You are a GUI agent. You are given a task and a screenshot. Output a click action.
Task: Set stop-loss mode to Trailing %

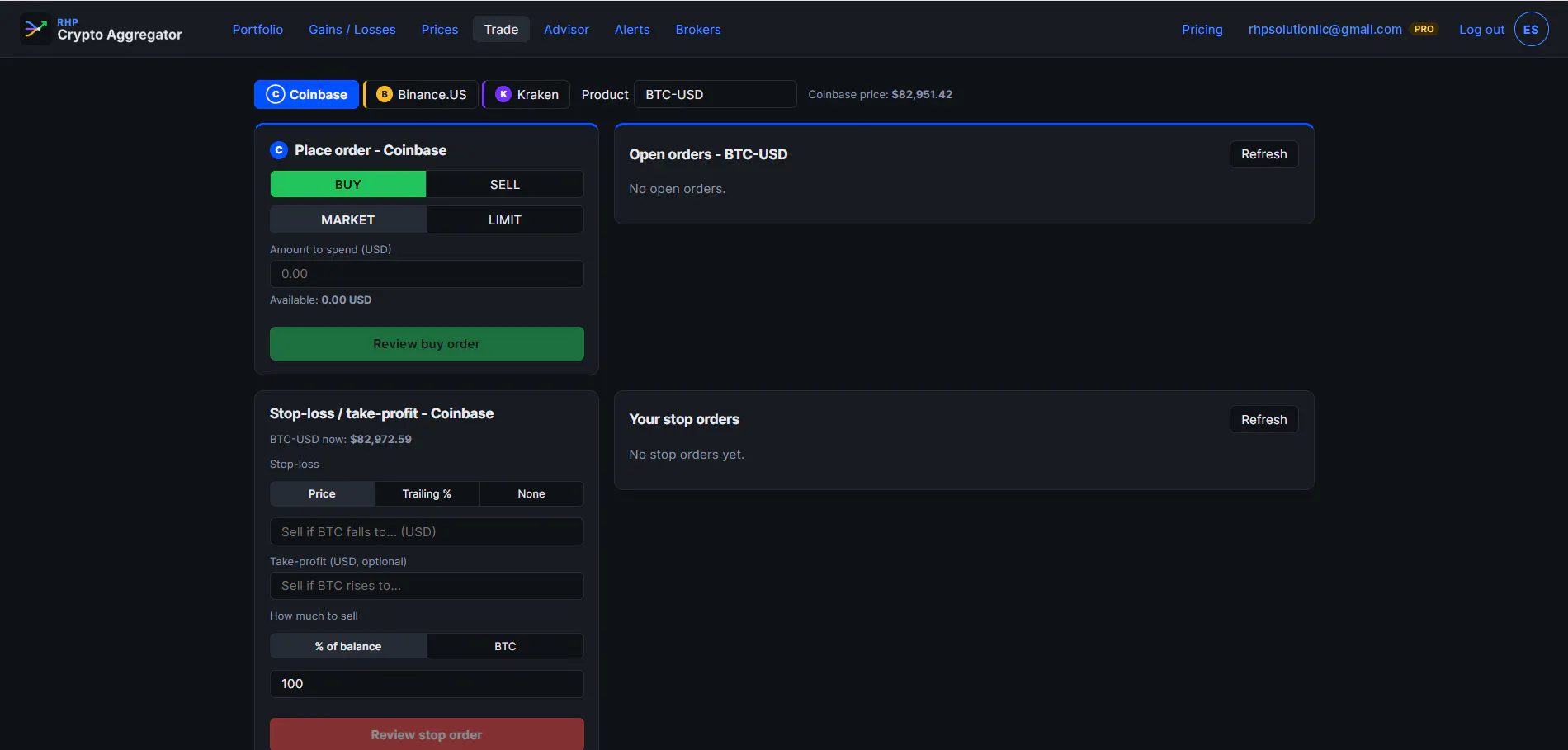(427, 493)
